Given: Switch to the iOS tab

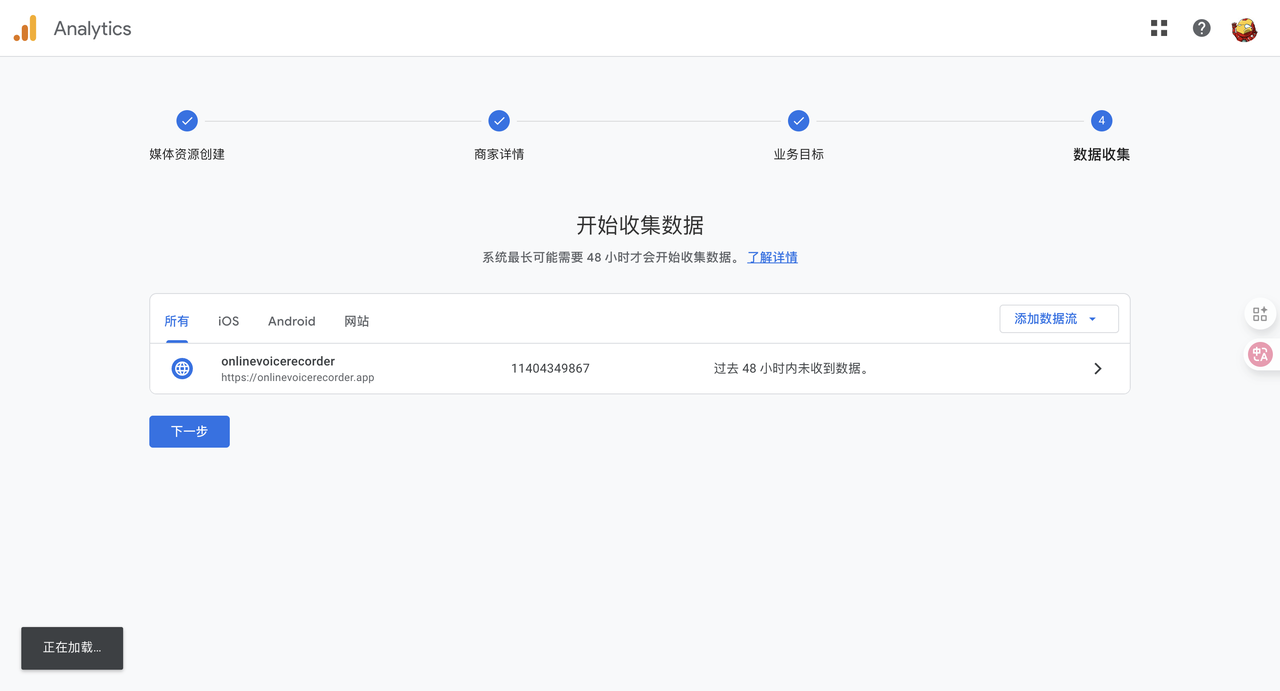Looking at the screenshot, I should click(x=229, y=321).
